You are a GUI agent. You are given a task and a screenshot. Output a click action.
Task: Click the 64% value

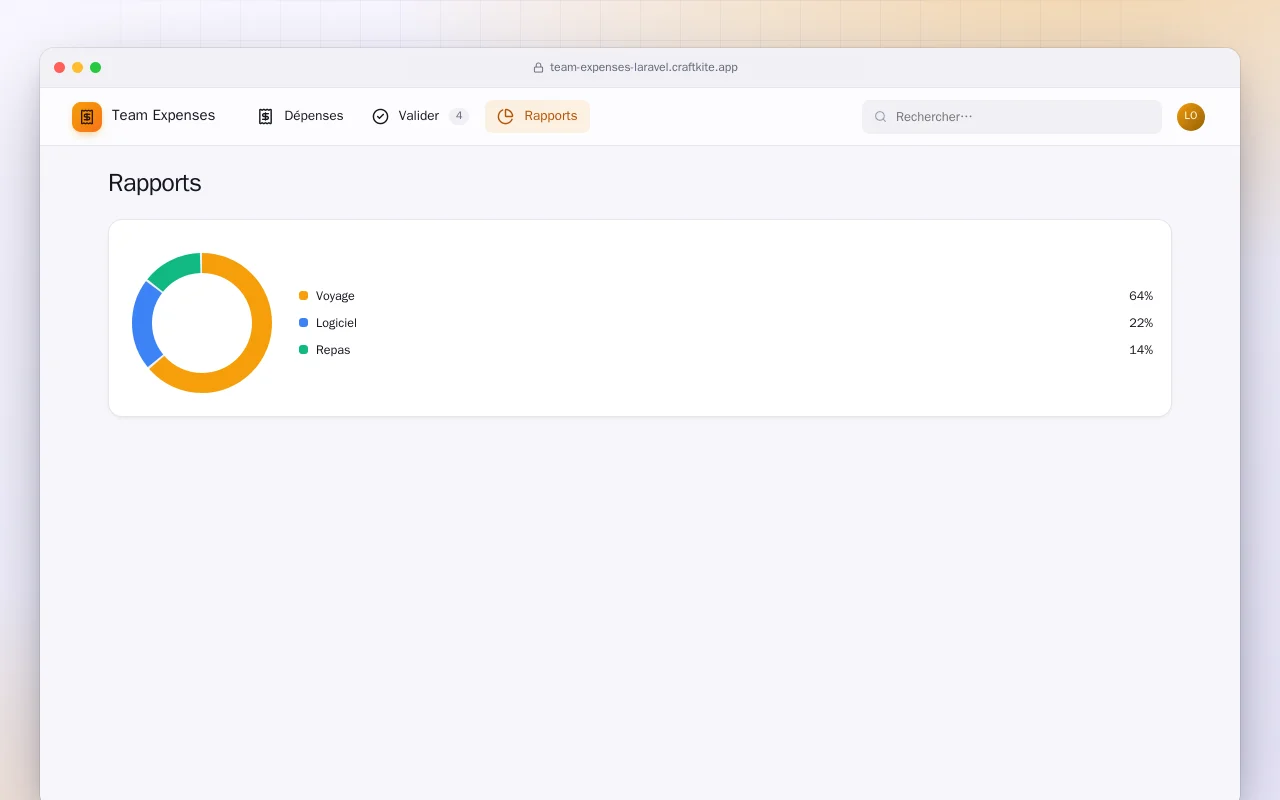[1141, 296]
